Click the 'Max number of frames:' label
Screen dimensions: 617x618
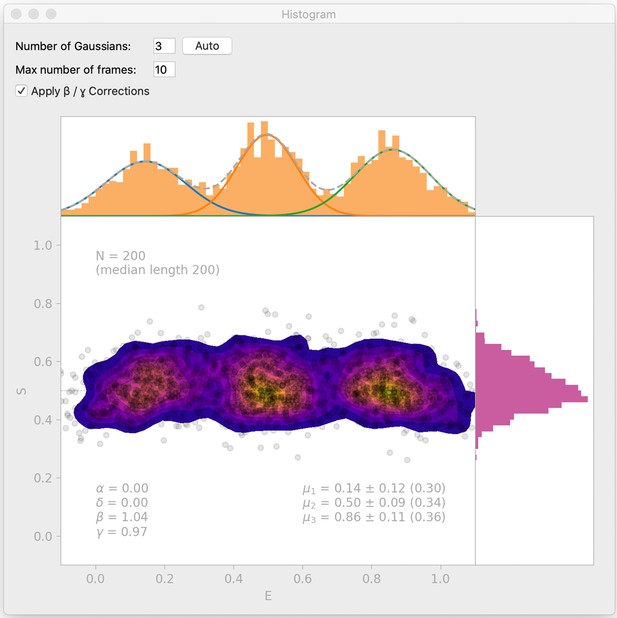[x=76, y=70]
